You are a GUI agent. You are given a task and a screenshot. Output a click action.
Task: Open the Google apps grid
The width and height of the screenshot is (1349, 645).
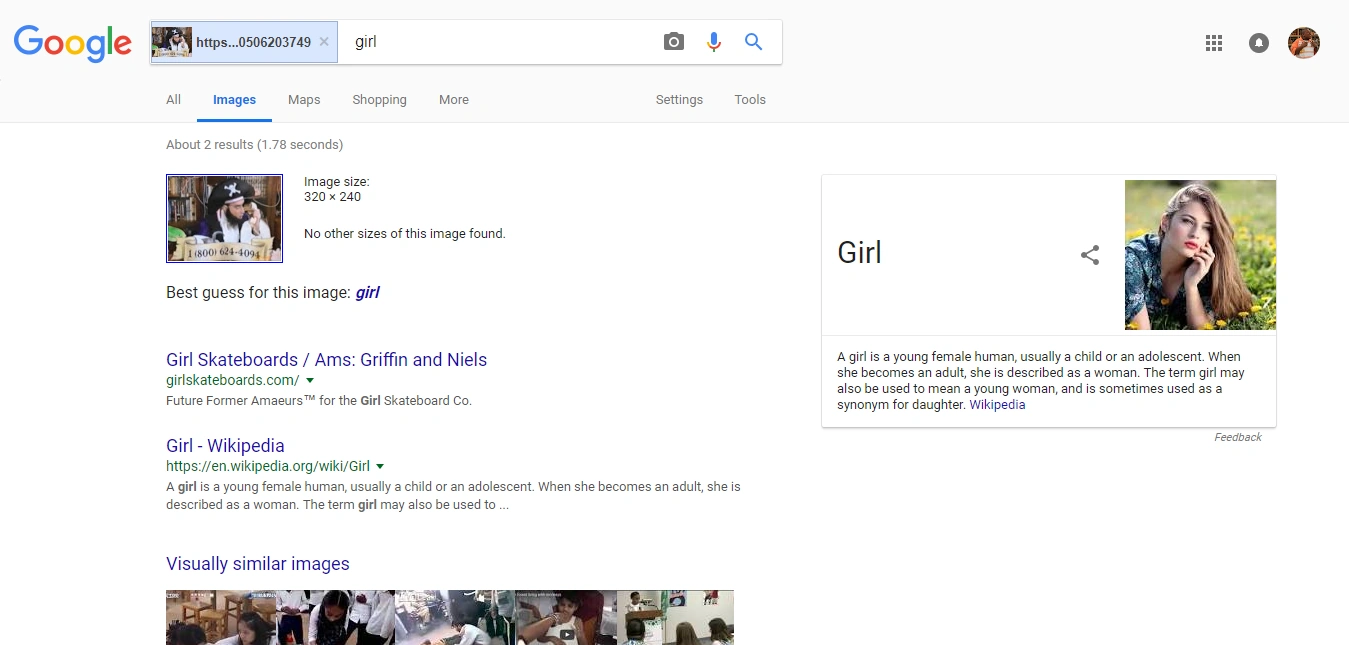pos(1214,43)
